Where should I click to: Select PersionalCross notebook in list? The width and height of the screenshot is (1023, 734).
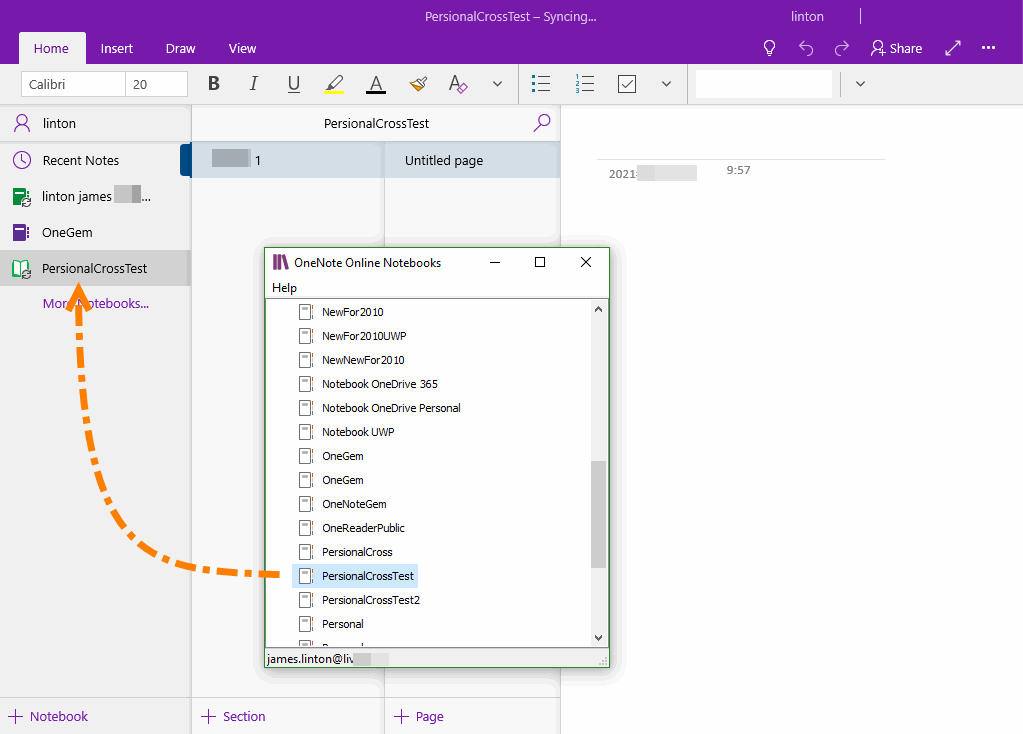(x=357, y=552)
